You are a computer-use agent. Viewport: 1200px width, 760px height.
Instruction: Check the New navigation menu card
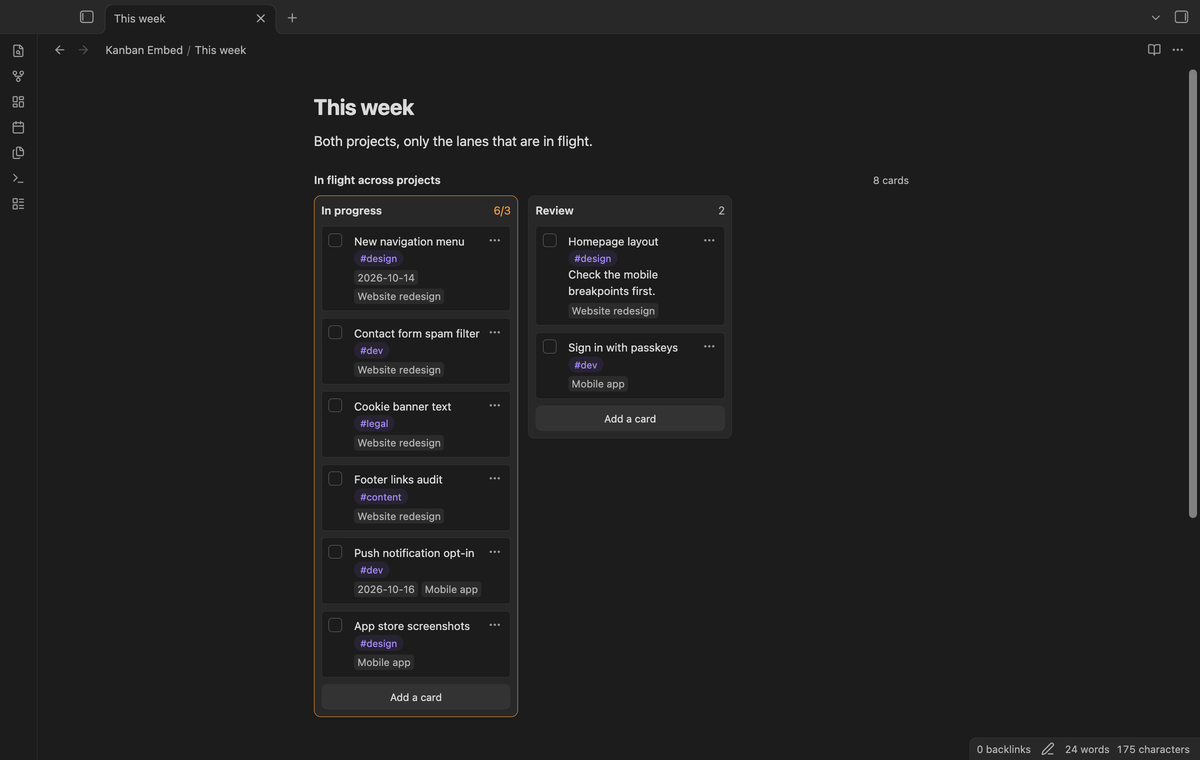pos(335,240)
